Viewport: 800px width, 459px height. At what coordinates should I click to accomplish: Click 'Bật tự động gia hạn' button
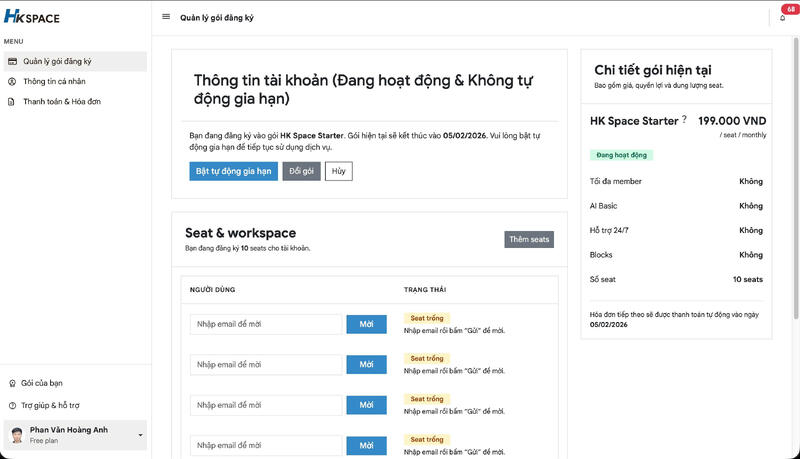(233, 171)
